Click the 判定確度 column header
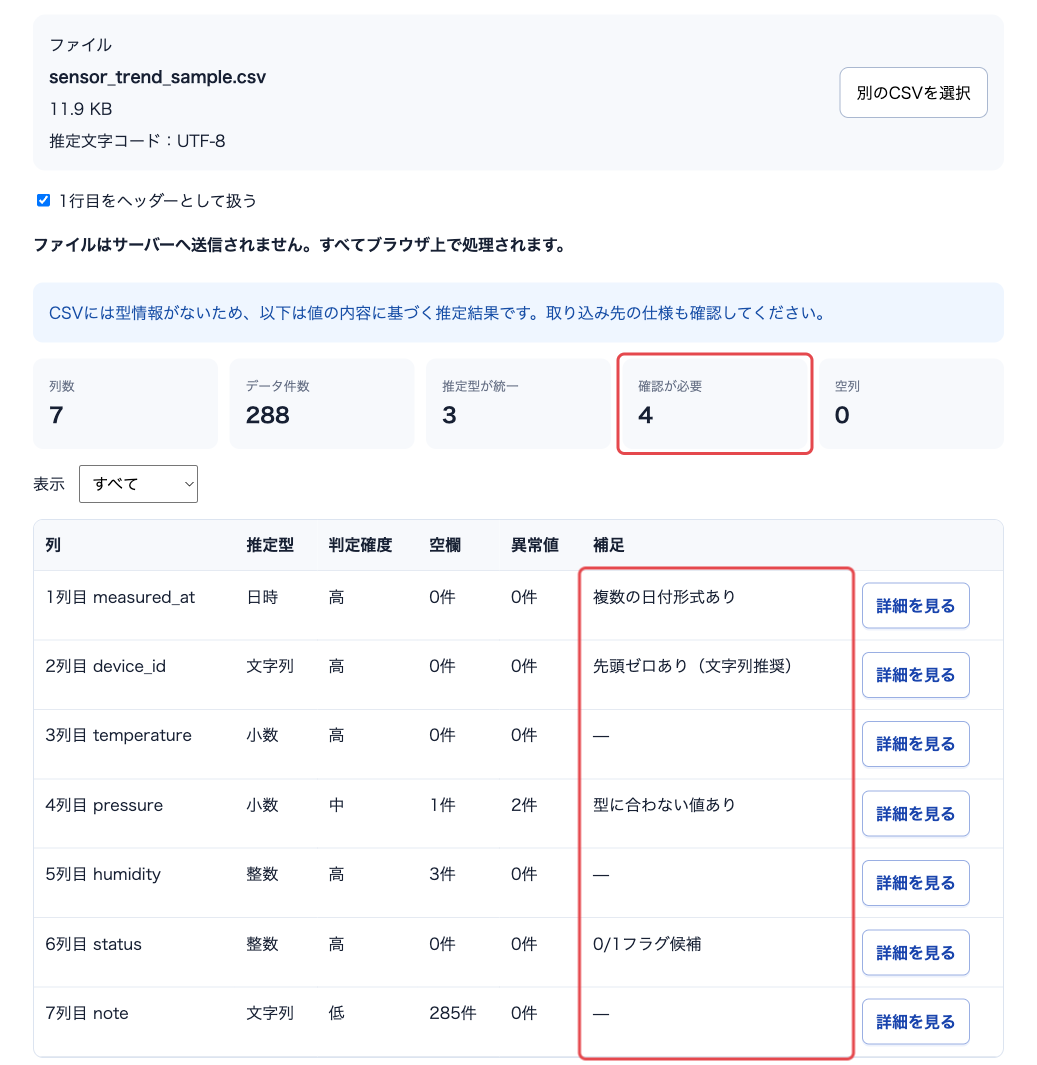The image size is (1037, 1065). (x=361, y=545)
